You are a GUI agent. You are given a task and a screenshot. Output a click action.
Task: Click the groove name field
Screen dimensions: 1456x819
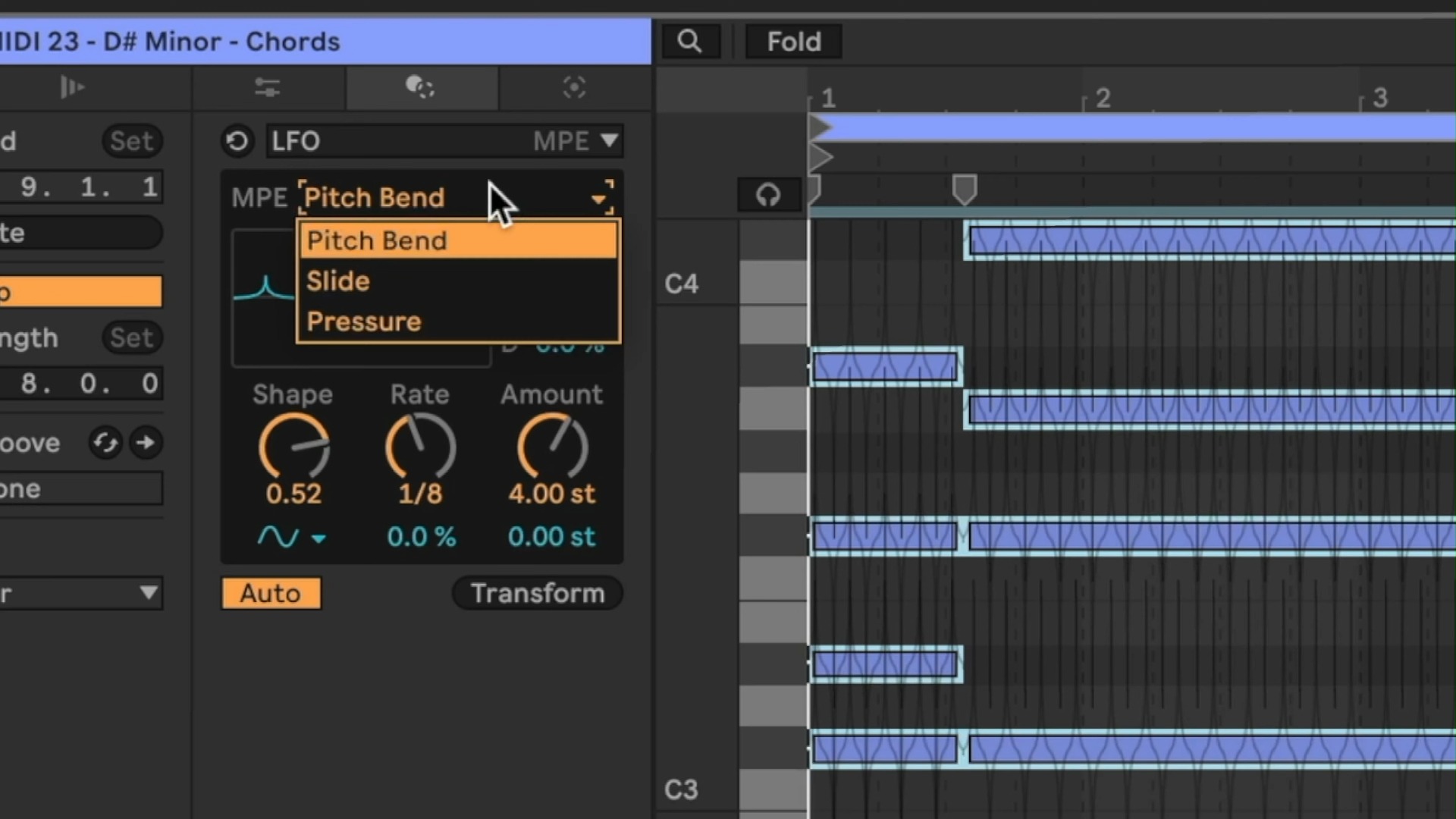coord(80,489)
